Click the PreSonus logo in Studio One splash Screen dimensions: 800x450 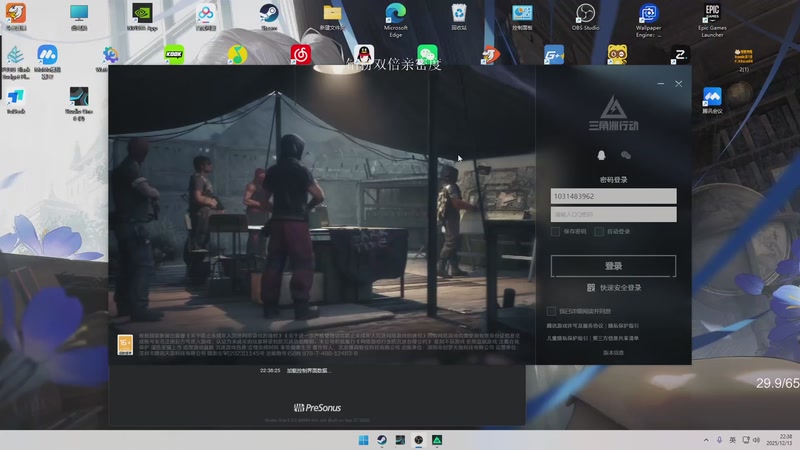click(317, 408)
